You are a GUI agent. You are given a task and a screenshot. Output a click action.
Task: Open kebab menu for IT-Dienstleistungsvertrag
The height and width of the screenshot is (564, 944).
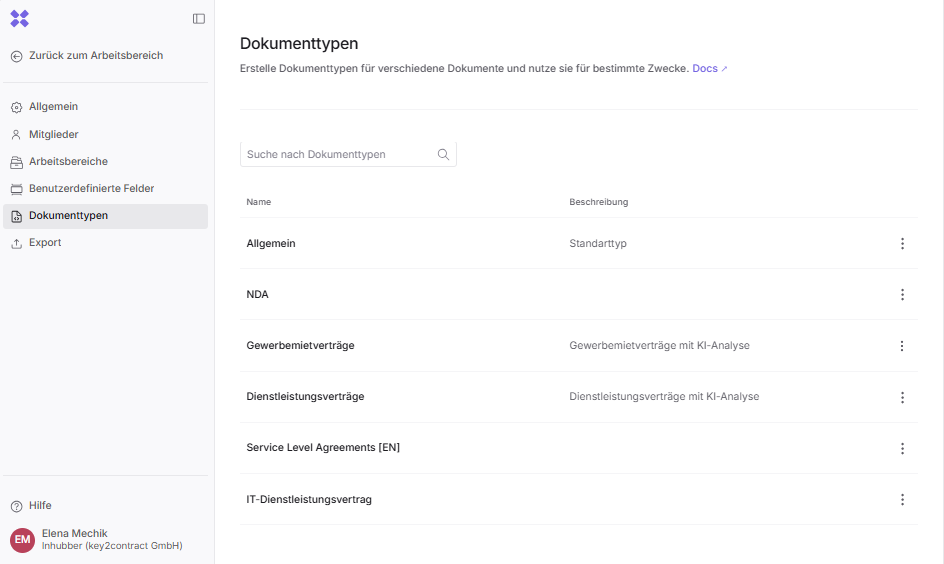click(902, 500)
